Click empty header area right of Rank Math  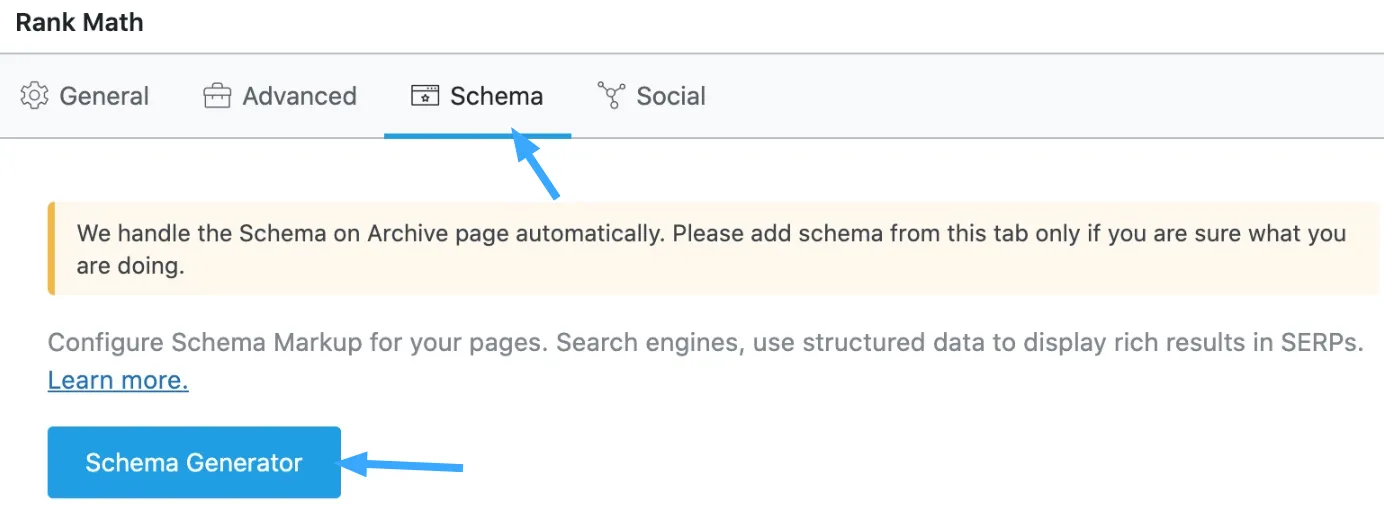[x=700, y=23]
